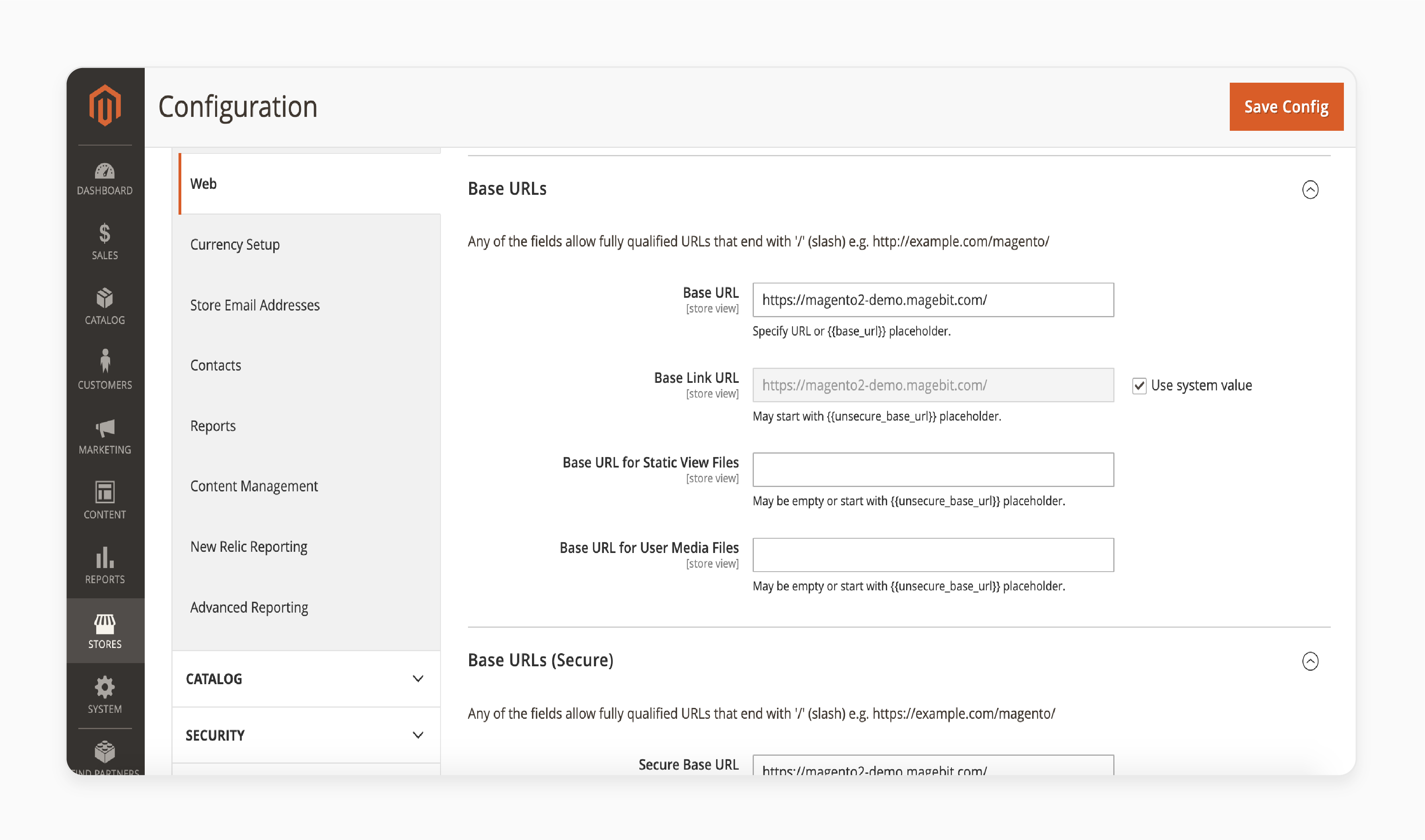Click the Secure Base URL label
This screenshot has height=840, width=1425.
(688, 765)
